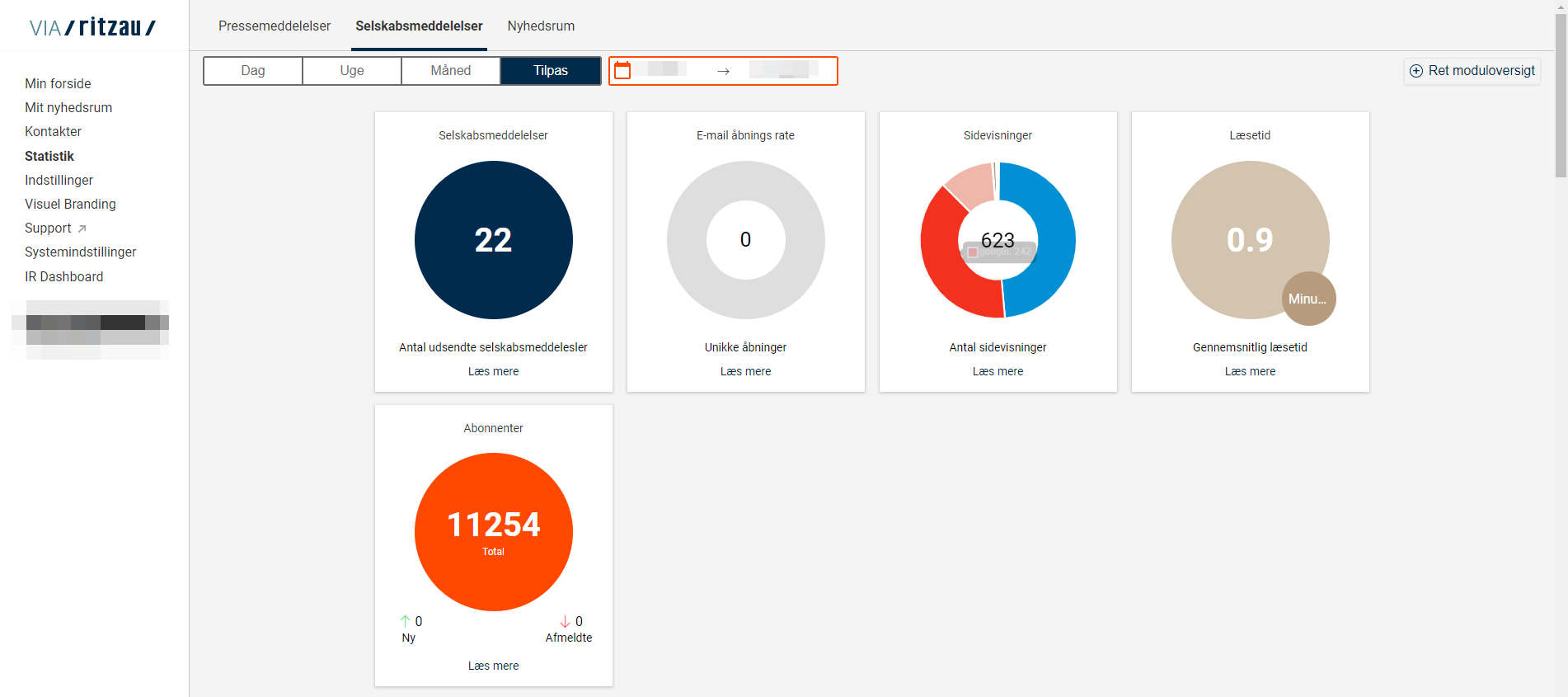1568x697 pixels.
Task: Switch period to Uge
Action: click(x=352, y=71)
